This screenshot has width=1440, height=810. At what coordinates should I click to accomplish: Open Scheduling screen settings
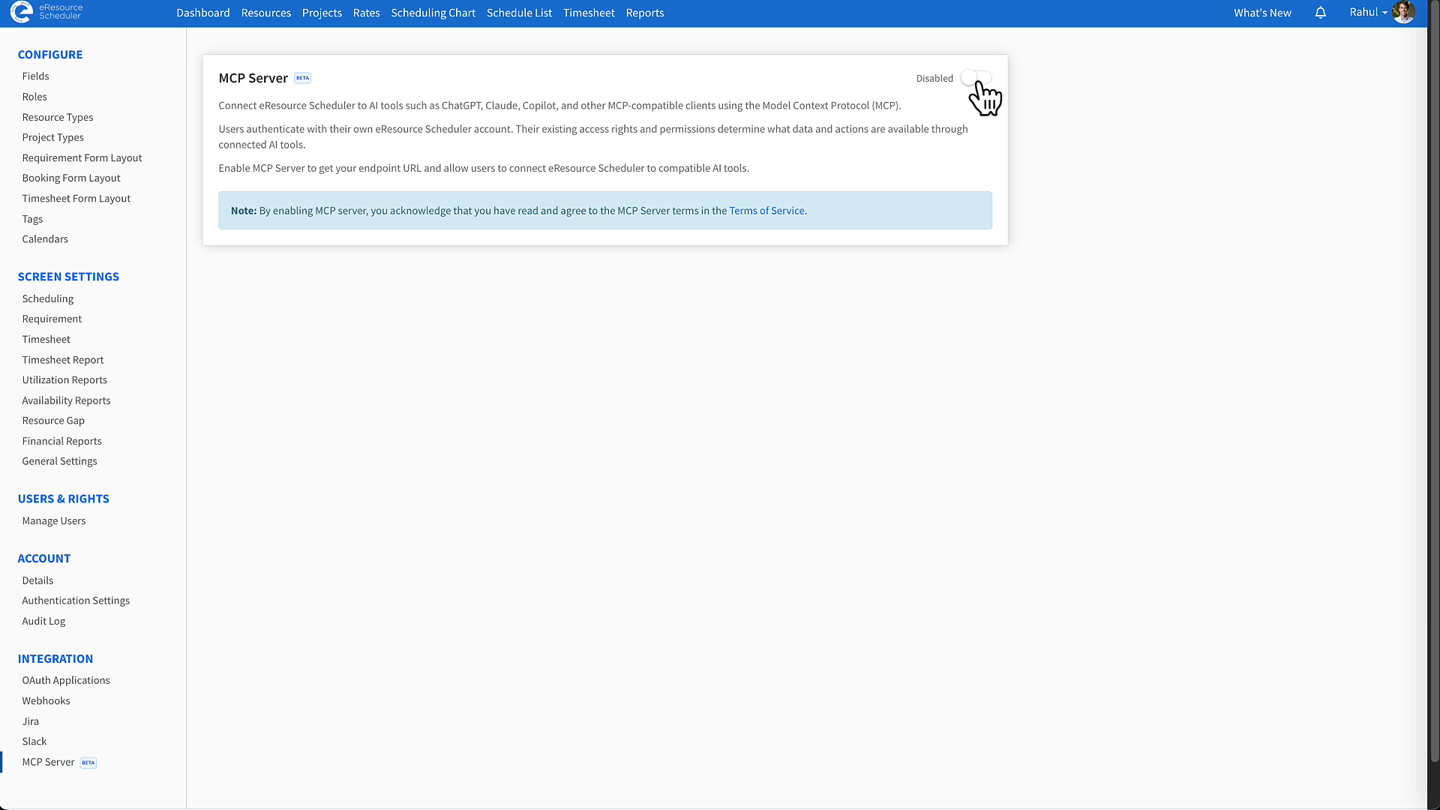[48, 299]
